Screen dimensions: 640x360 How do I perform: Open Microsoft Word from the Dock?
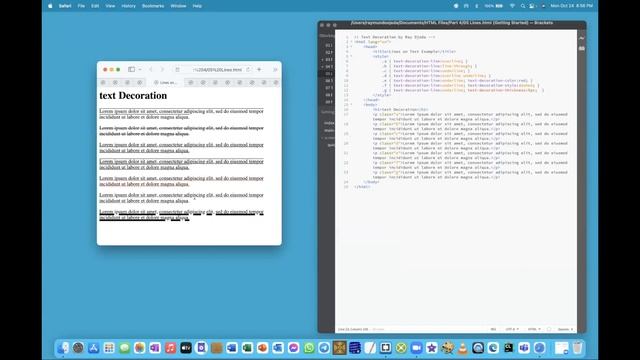pyautogui.click(x=232, y=348)
